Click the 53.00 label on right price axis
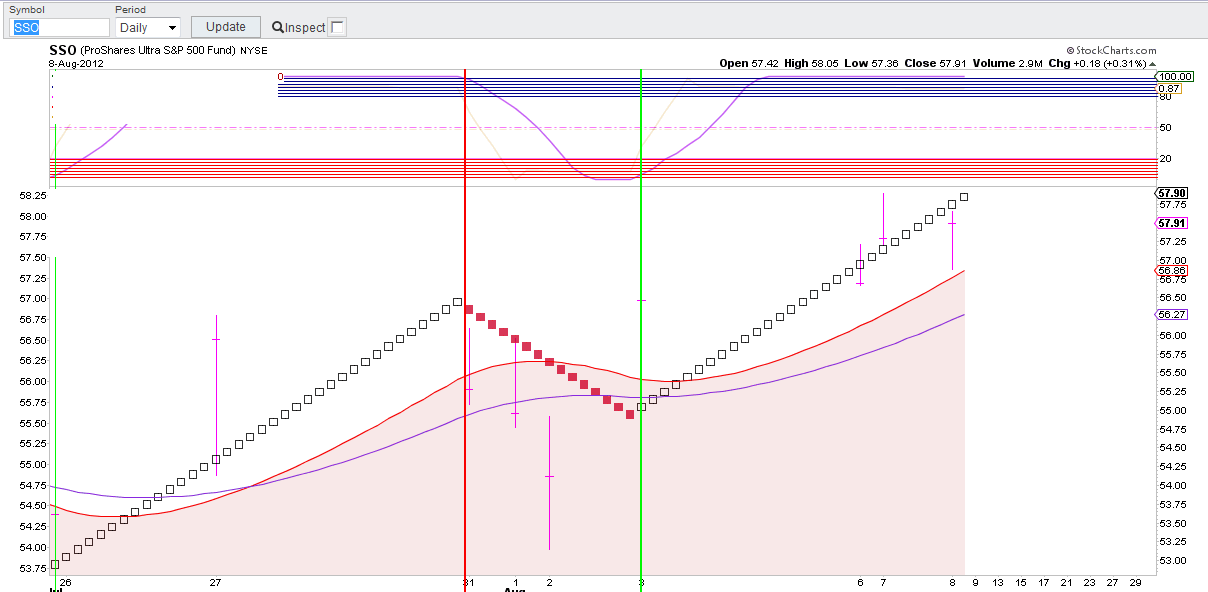 click(x=1172, y=561)
